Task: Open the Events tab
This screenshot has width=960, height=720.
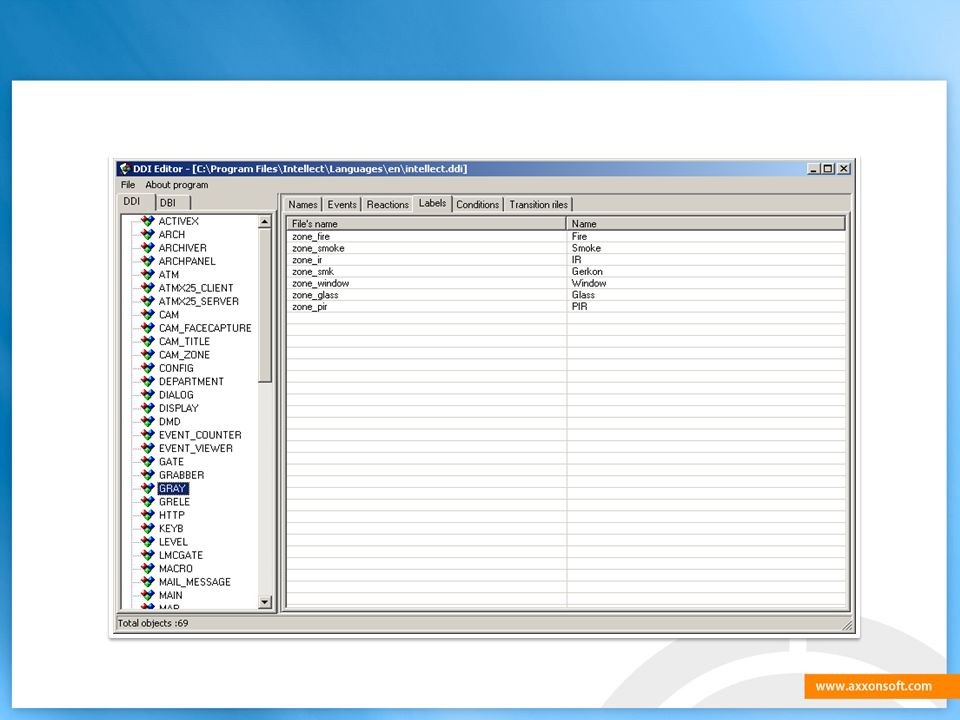Action: [342, 204]
